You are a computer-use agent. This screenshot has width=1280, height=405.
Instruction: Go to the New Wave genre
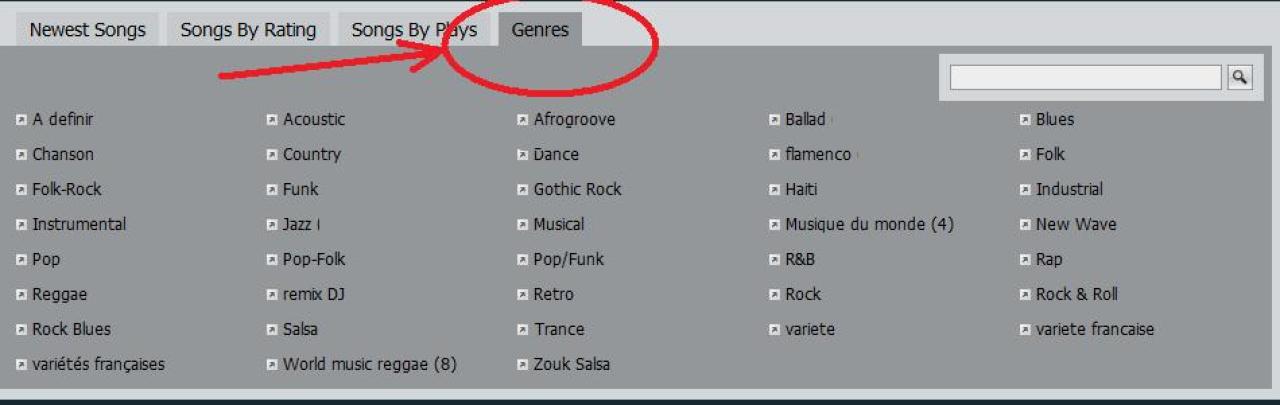[1076, 225]
